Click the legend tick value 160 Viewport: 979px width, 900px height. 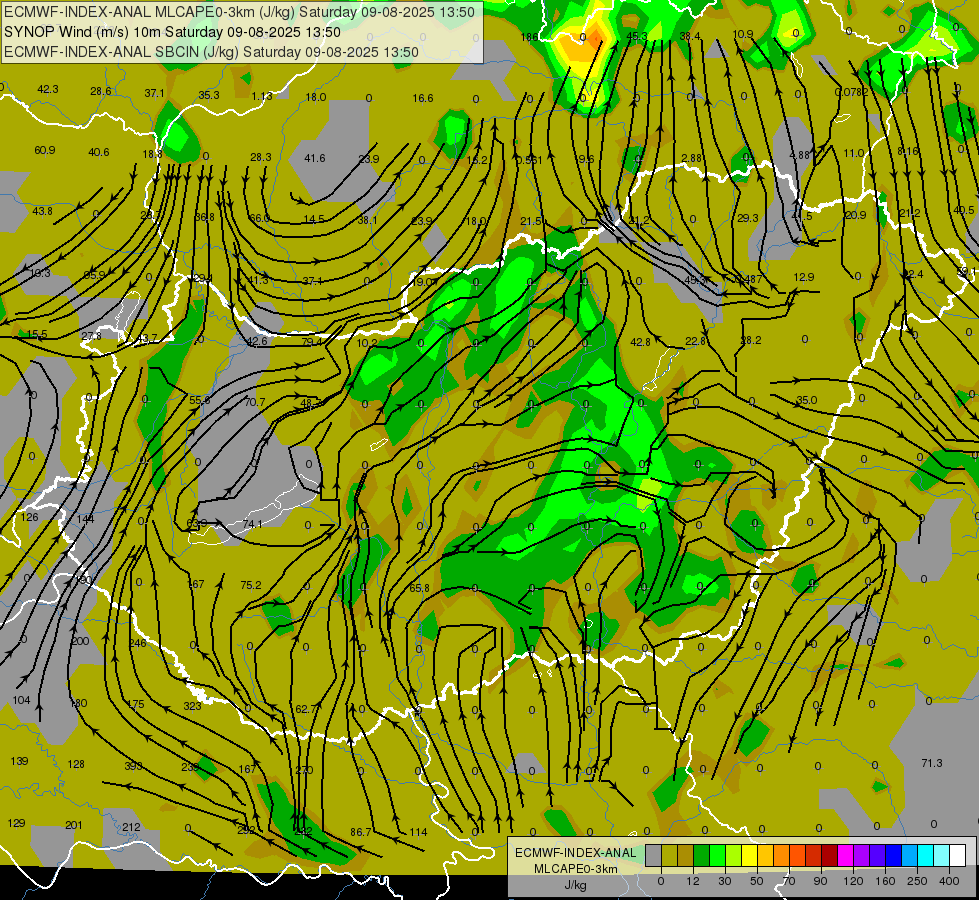tap(885, 881)
